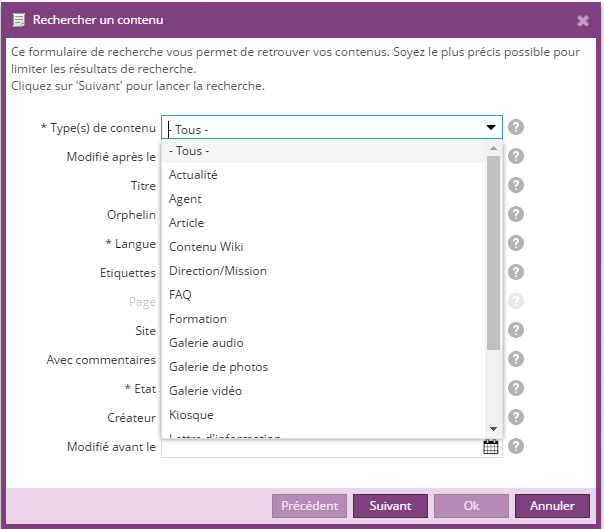Click the Suivant button
This screenshot has width=604, height=529.
click(389, 506)
